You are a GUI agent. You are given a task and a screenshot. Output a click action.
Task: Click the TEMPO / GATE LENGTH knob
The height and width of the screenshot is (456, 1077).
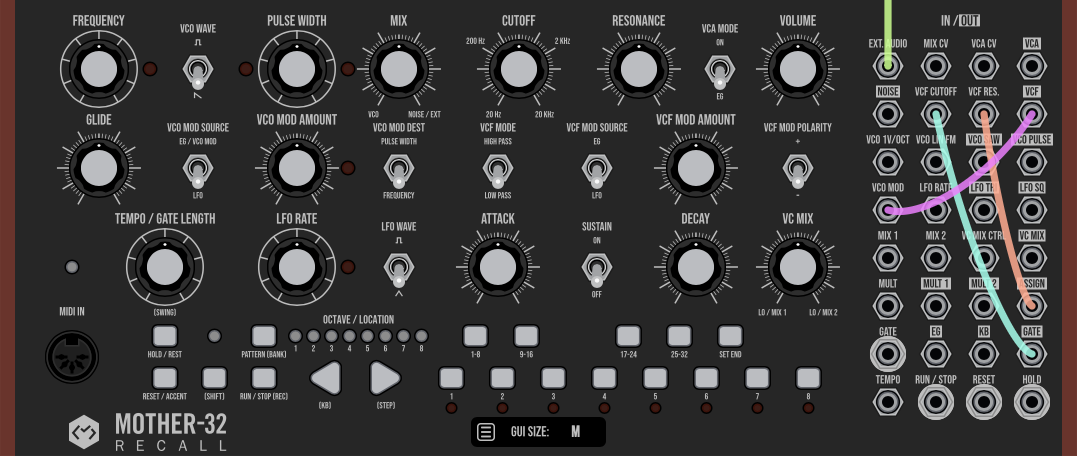(165, 266)
